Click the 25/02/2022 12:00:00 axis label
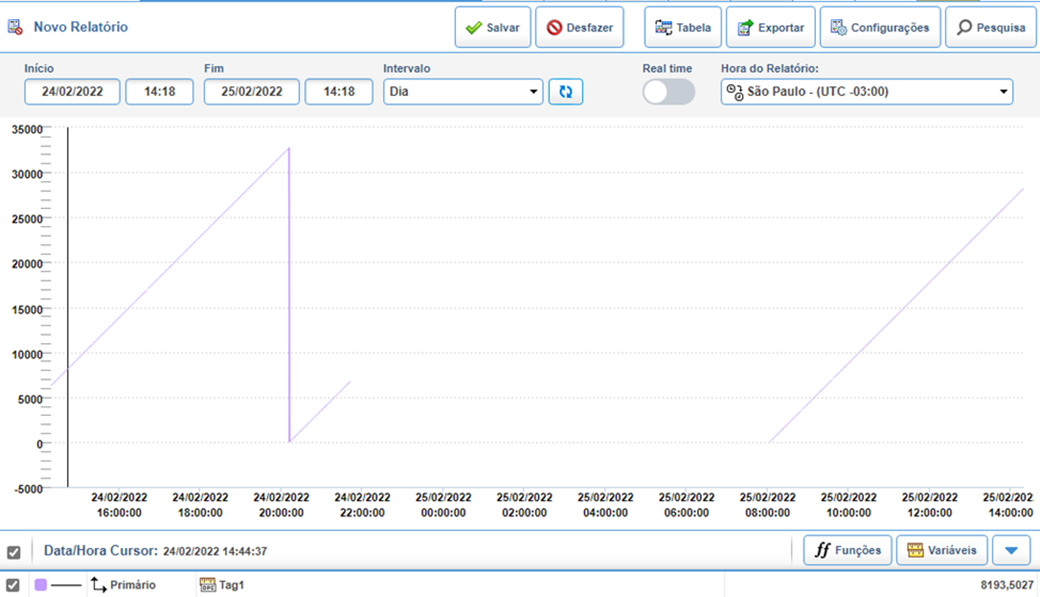 point(930,505)
